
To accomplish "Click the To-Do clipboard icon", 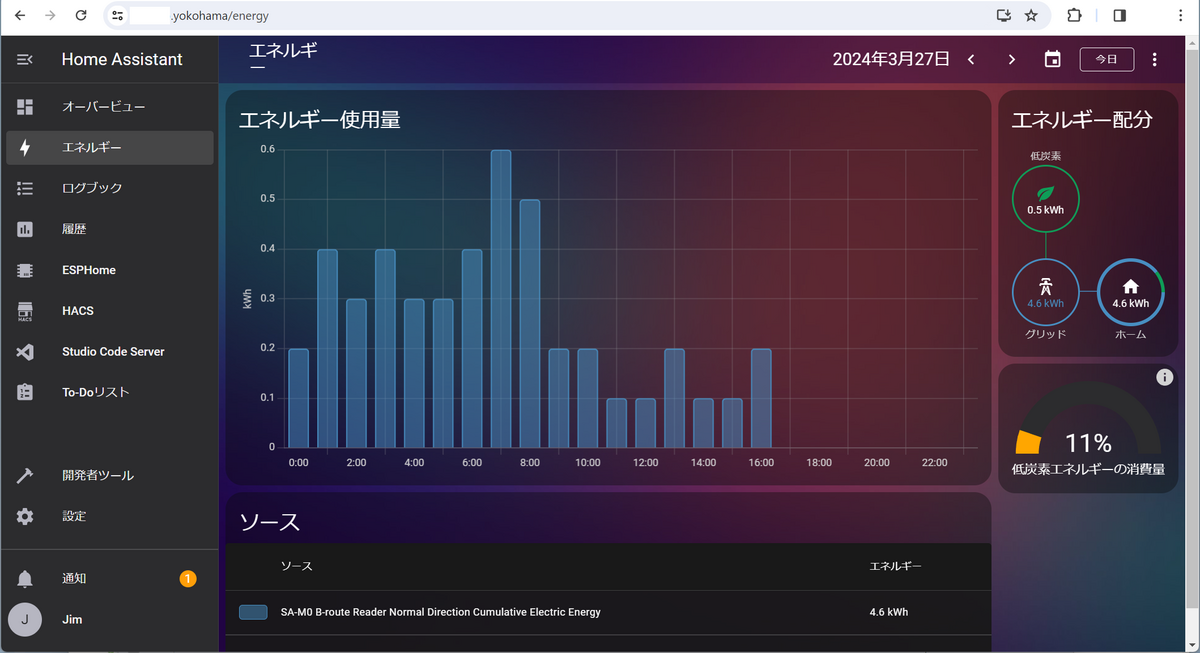I will coord(25,393).
